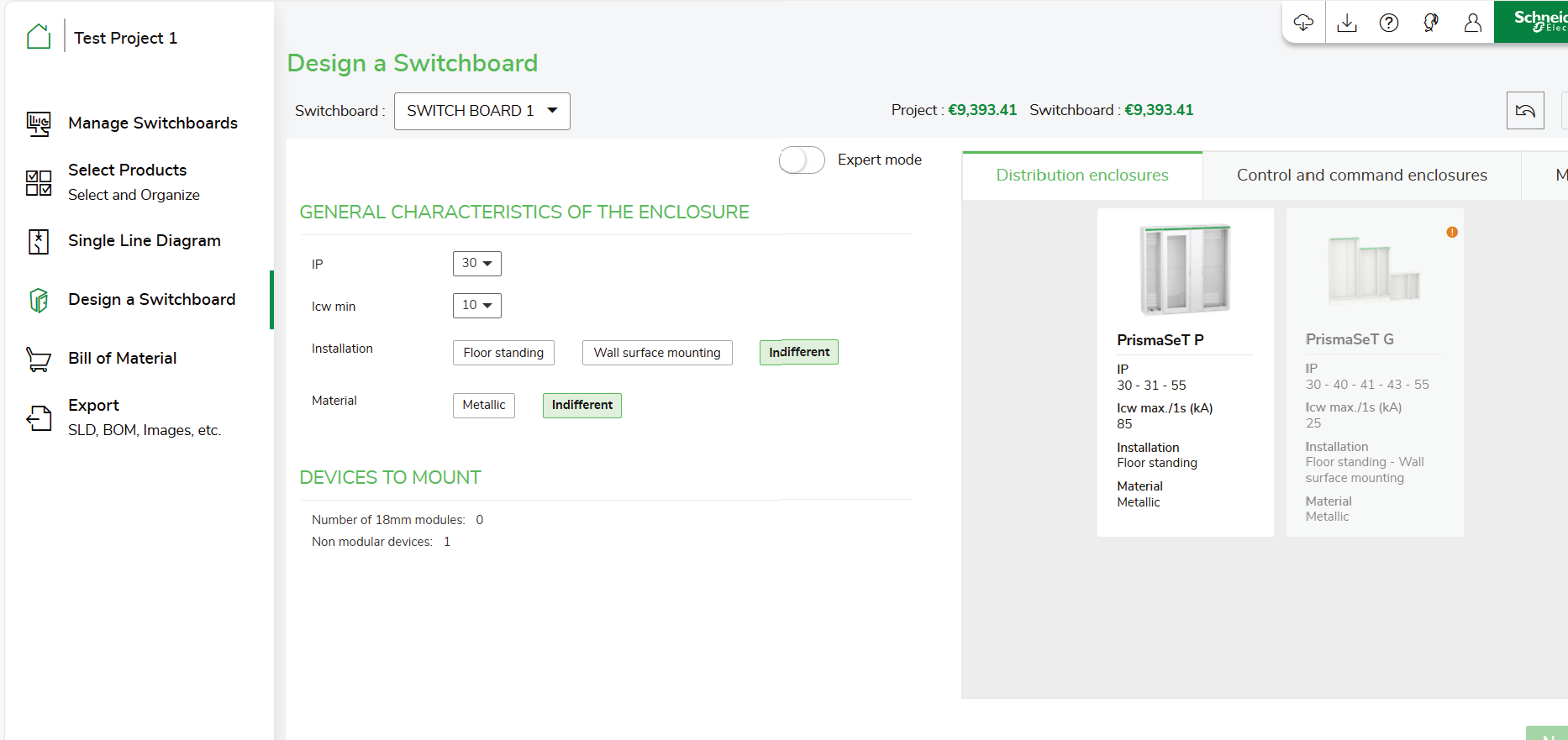Select the PrismaSeT G enclosure image
Screen dimensions: 1568x740
(1374, 269)
